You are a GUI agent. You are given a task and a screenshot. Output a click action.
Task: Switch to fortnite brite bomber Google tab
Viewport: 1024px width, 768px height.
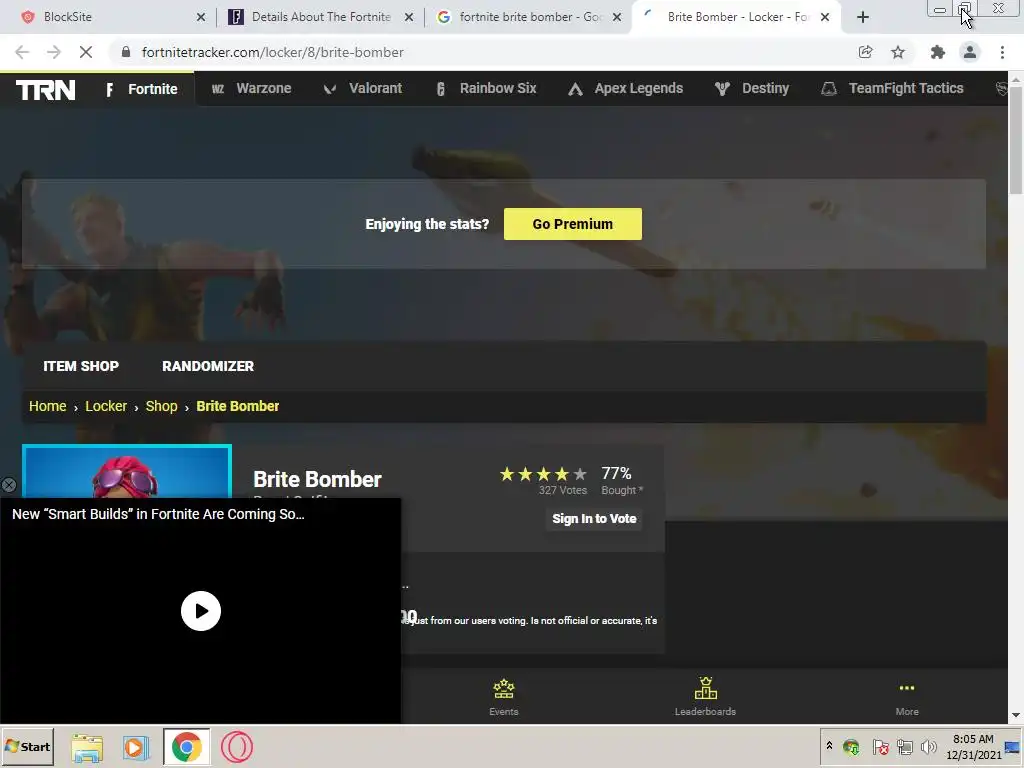click(x=528, y=17)
